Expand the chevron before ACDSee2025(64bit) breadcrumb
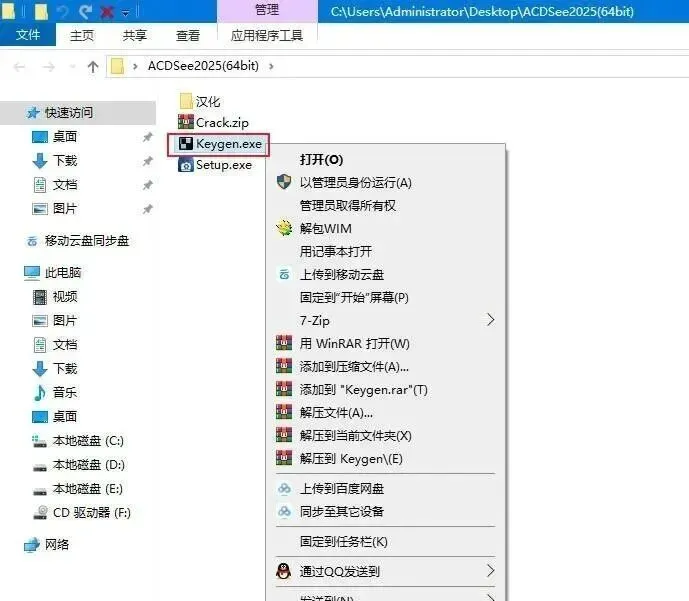This screenshot has height=601, width=689. 135,66
